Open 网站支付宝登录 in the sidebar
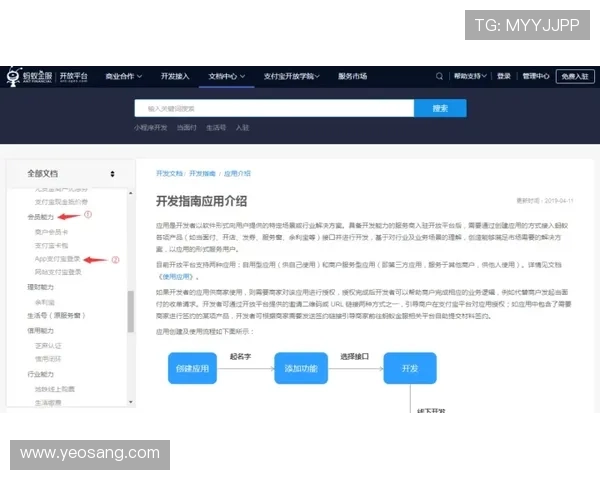 point(58,272)
